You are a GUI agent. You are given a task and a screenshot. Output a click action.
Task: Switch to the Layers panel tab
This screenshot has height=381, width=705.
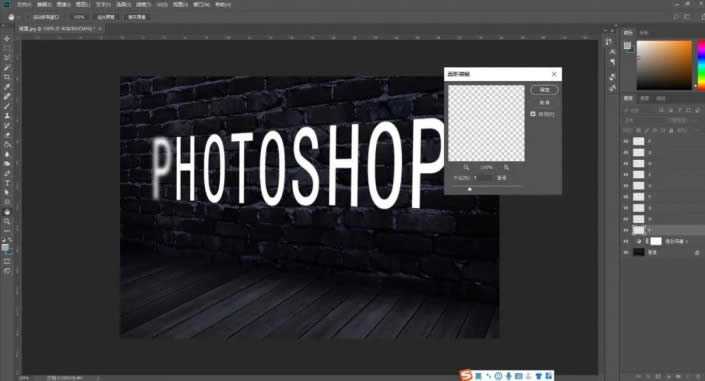tap(629, 98)
